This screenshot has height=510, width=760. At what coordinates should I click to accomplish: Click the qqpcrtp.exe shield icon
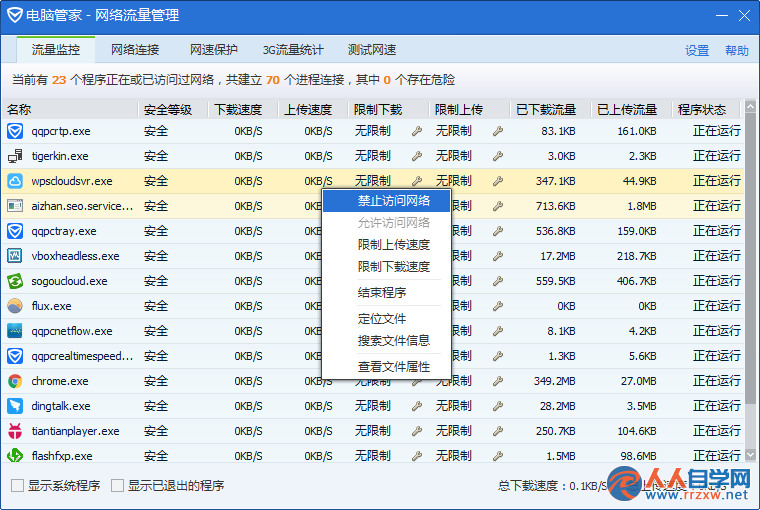(15, 131)
